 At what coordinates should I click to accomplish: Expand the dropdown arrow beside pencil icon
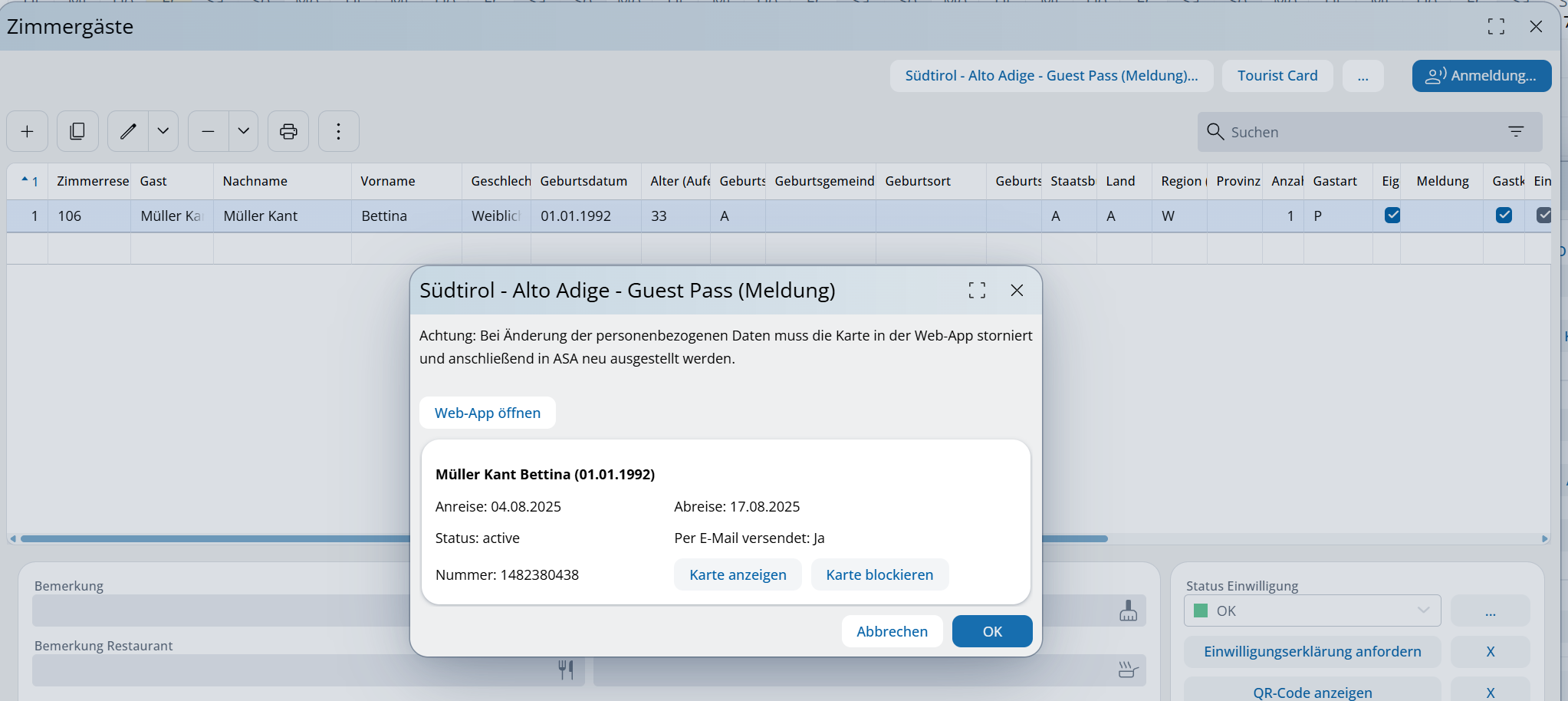[x=163, y=131]
